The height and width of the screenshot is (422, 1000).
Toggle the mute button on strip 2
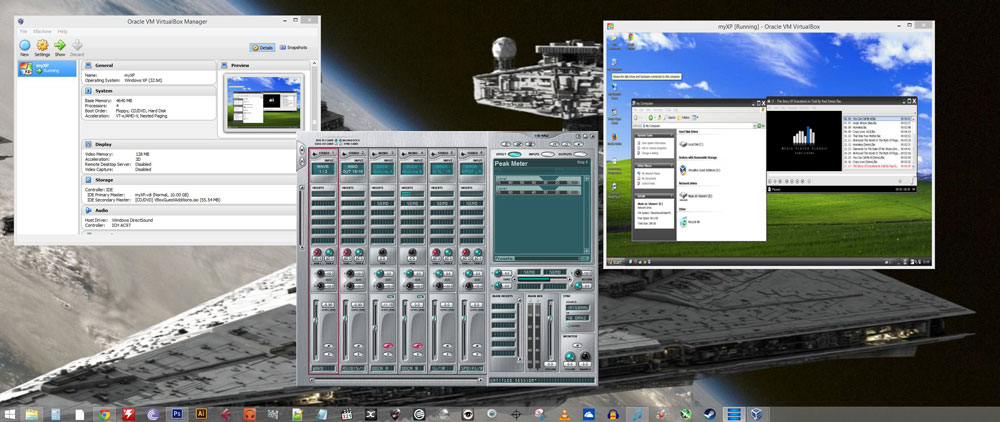pos(358,345)
